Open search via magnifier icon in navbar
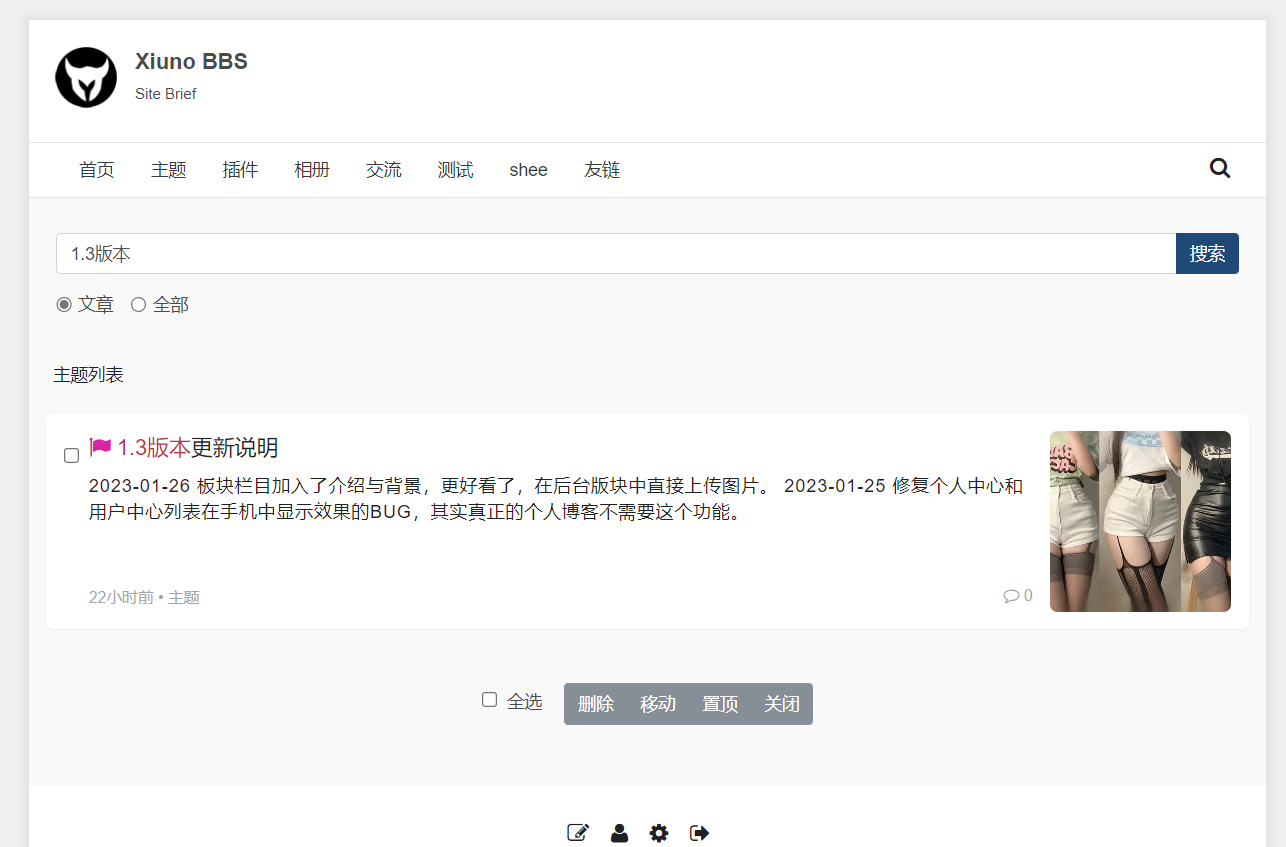Image resolution: width=1286 pixels, height=847 pixels. pyautogui.click(x=1219, y=168)
